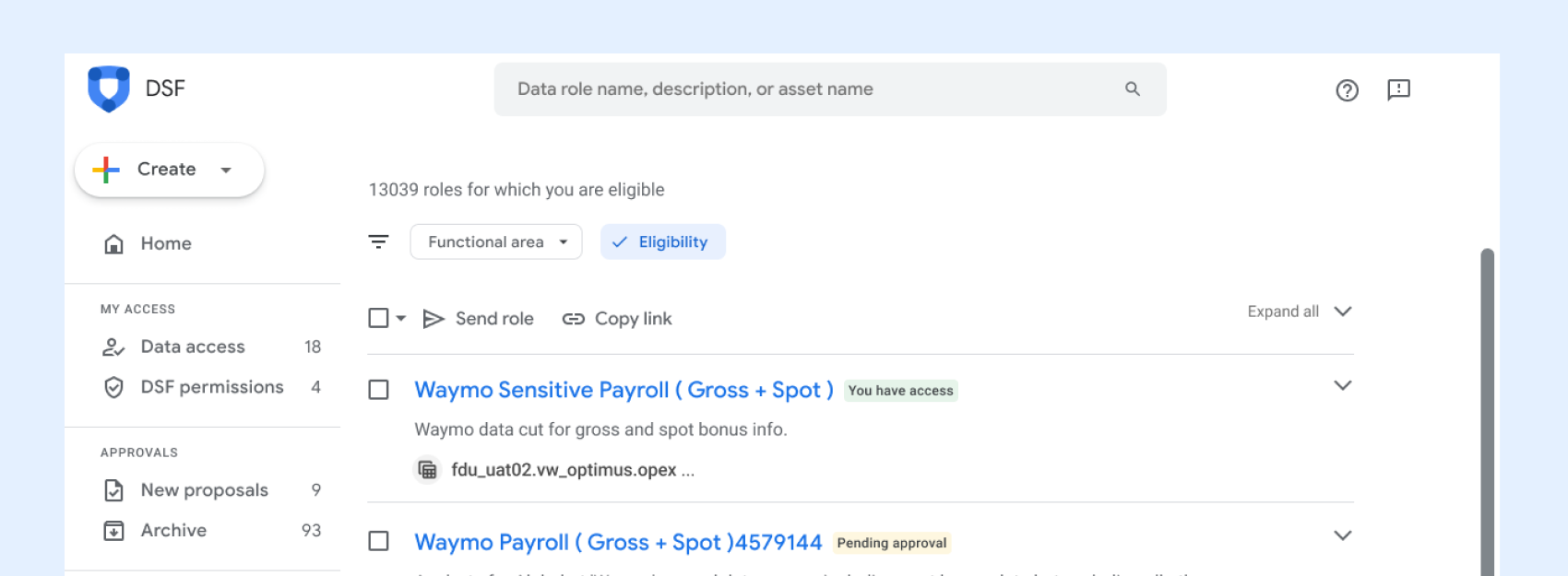Click the MY ACCESS section heading
Screen dimensions: 1568x576
pyautogui.click(x=137, y=309)
